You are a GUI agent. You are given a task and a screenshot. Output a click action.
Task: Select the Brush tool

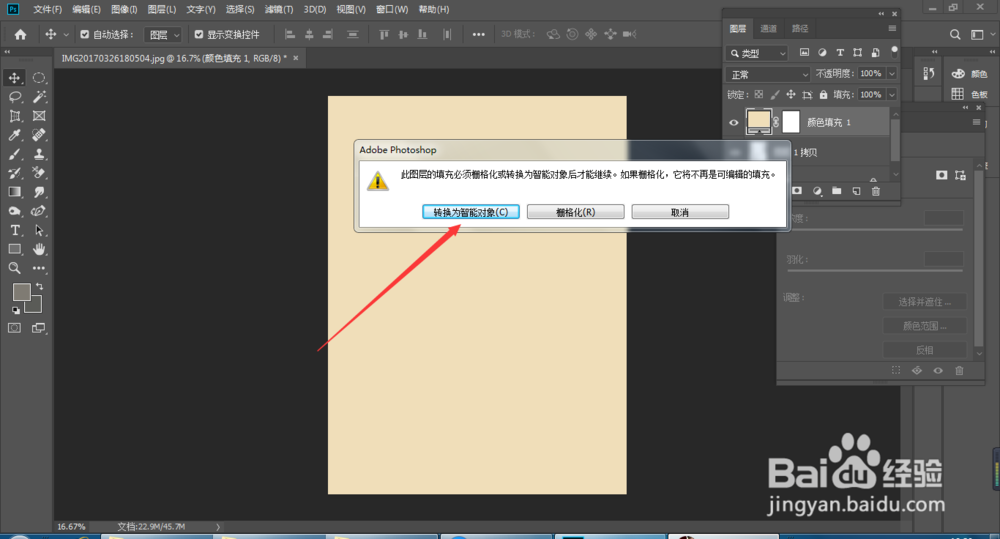tap(14, 154)
